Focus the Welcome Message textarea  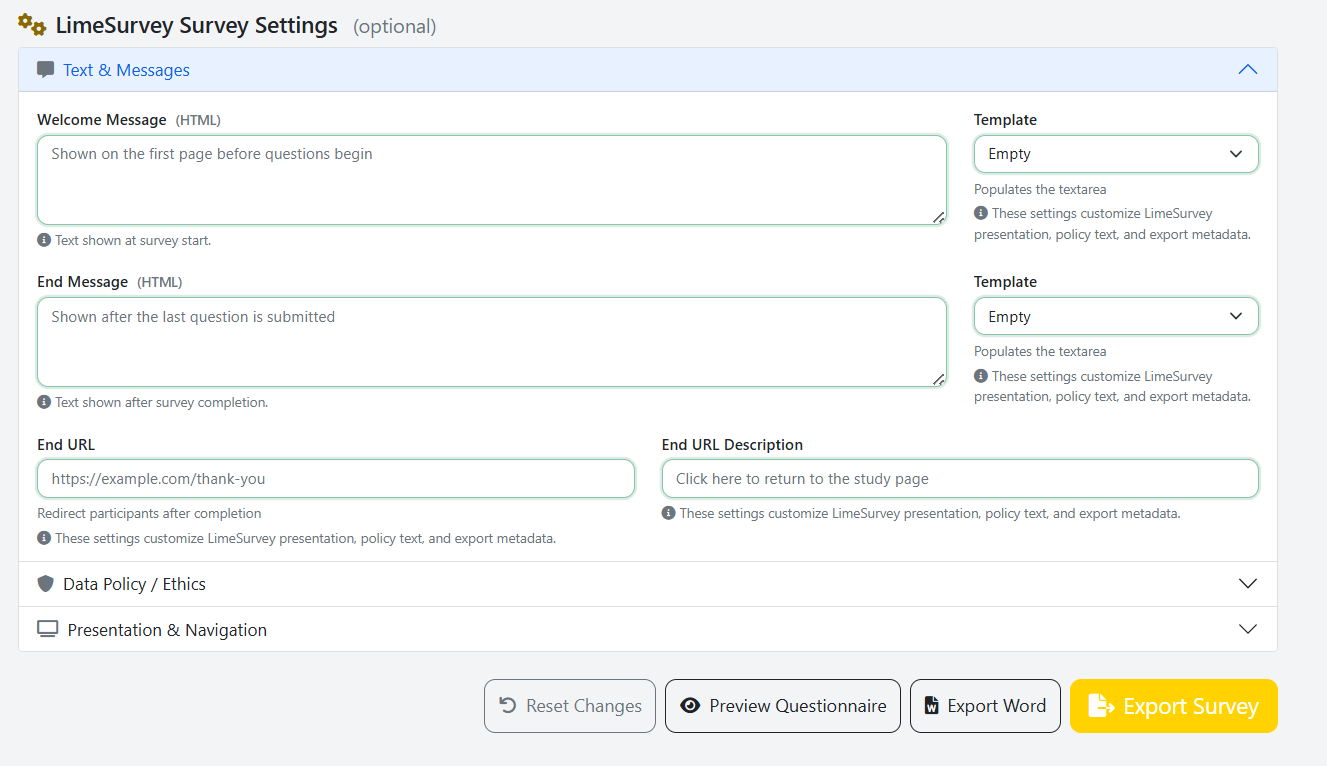click(x=492, y=180)
